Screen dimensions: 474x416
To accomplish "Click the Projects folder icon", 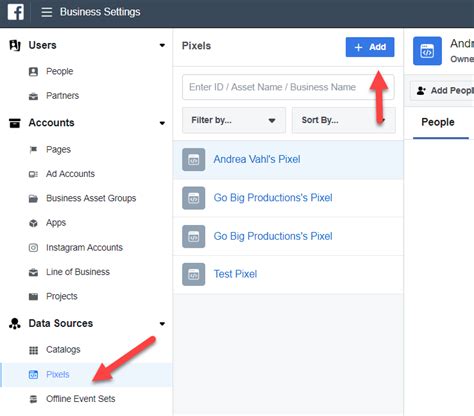I will [33, 297].
